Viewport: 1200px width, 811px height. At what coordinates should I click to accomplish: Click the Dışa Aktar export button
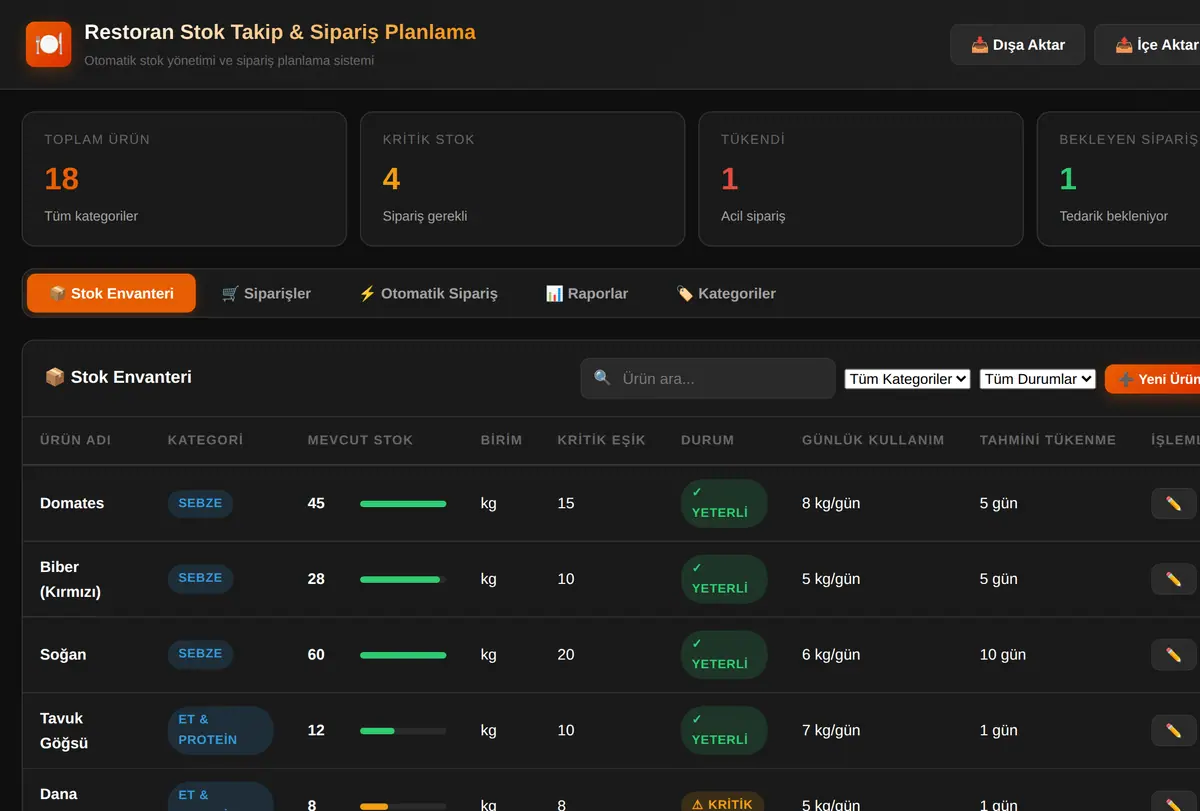1018,45
